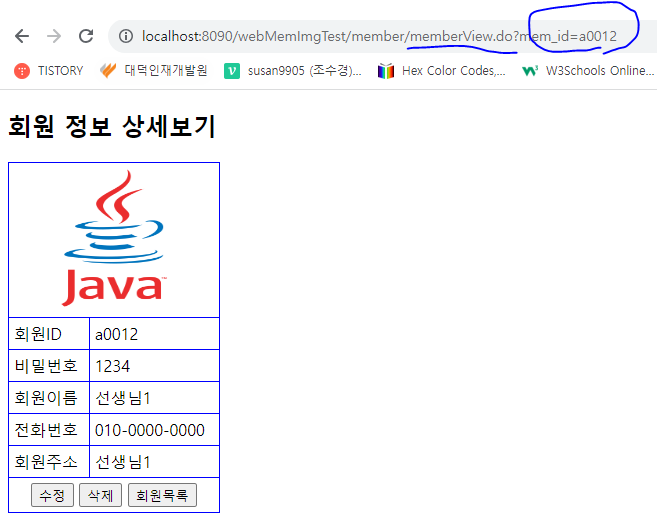Click the 회원목록 button
This screenshot has height=532, width=657.
162,495
